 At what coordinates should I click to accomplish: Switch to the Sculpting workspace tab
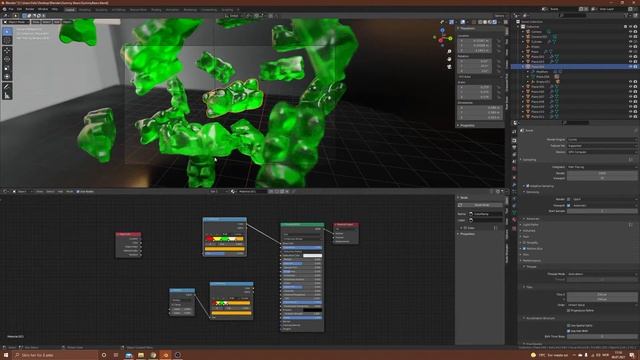[x=101, y=9]
